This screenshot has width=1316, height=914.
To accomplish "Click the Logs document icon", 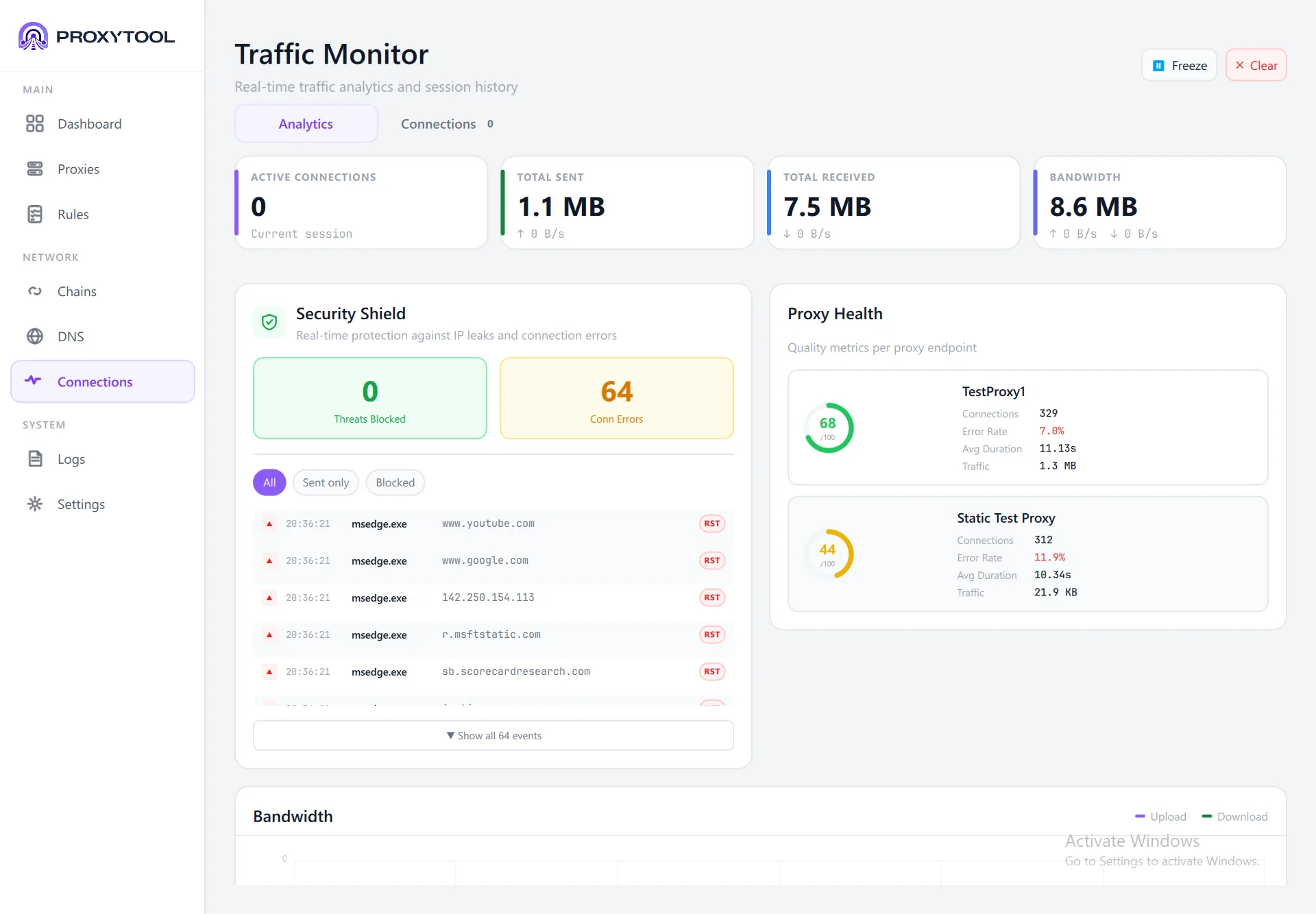I will point(35,459).
